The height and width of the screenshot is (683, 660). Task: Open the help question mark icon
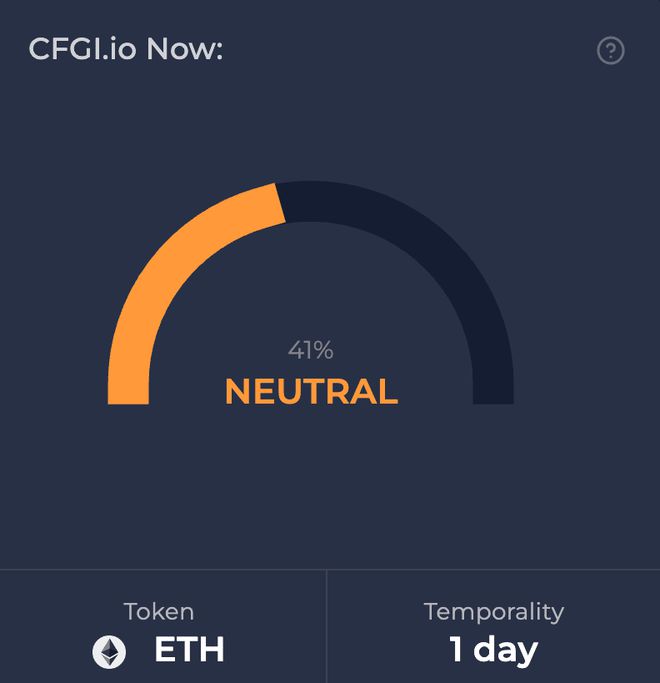(x=610, y=51)
